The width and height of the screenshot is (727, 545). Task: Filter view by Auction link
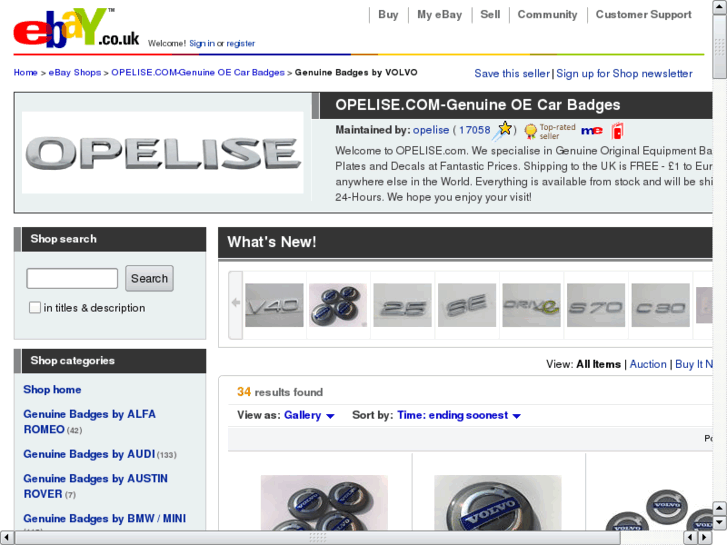click(648, 364)
